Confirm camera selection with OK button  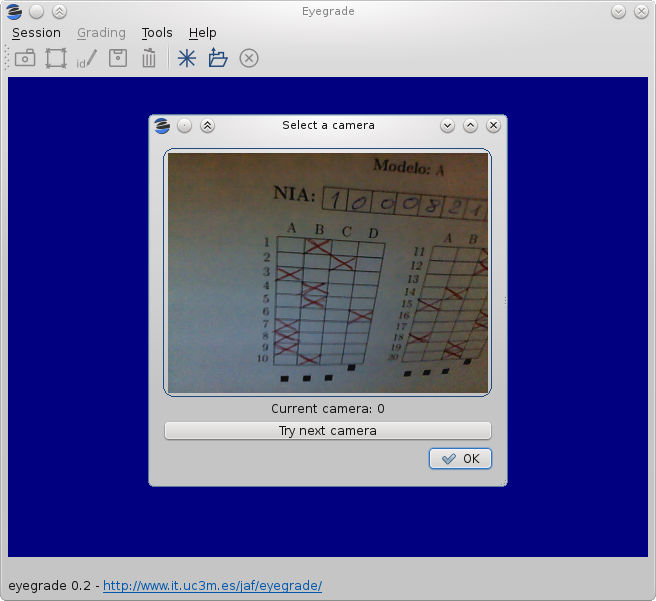coord(460,459)
